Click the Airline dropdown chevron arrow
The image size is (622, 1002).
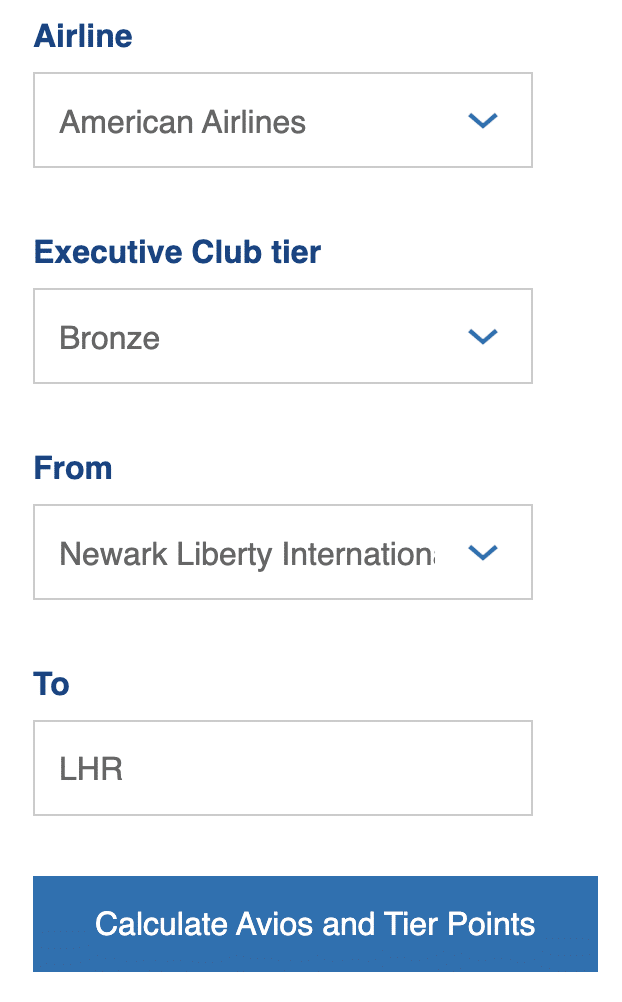click(x=483, y=121)
